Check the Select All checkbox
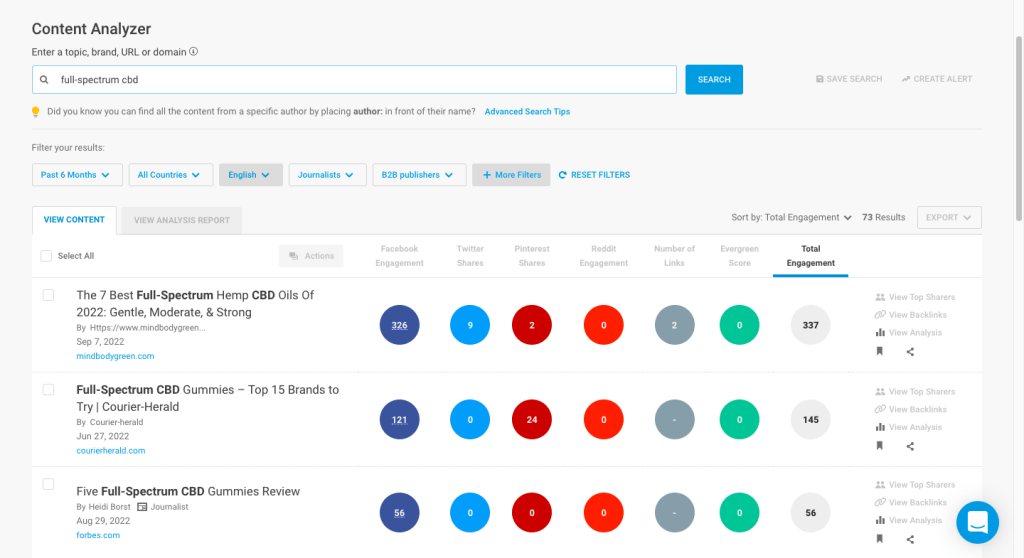 [47, 256]
